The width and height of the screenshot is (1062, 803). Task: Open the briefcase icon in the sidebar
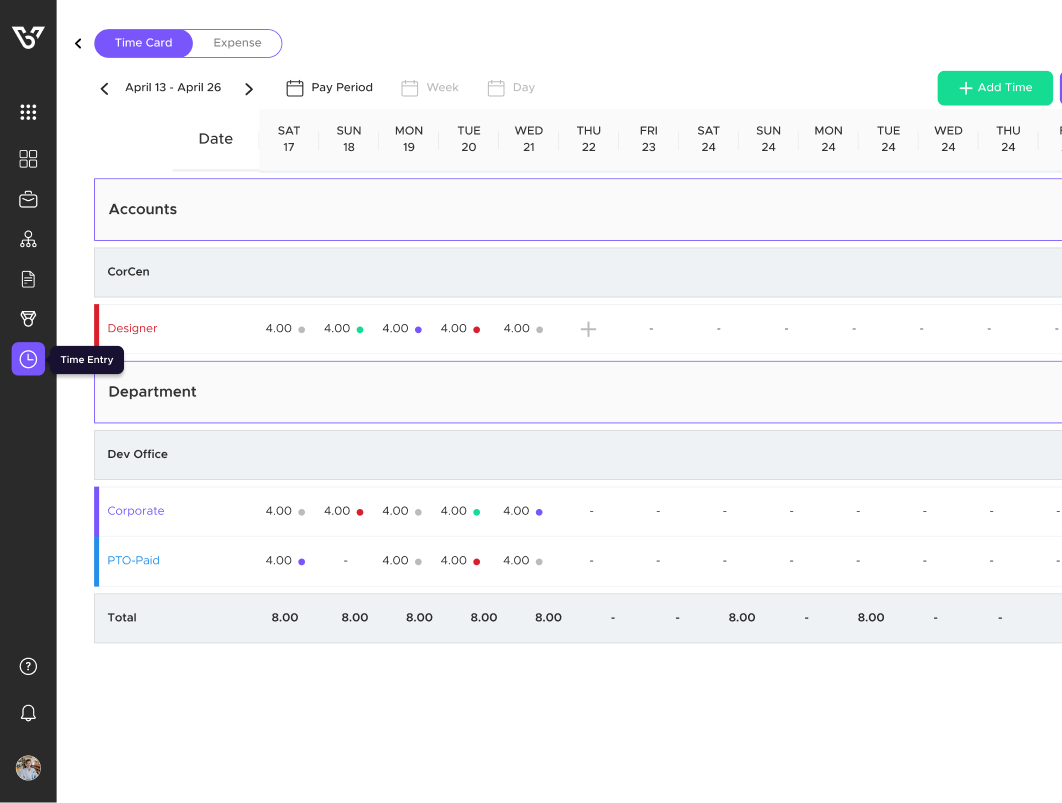28,199
